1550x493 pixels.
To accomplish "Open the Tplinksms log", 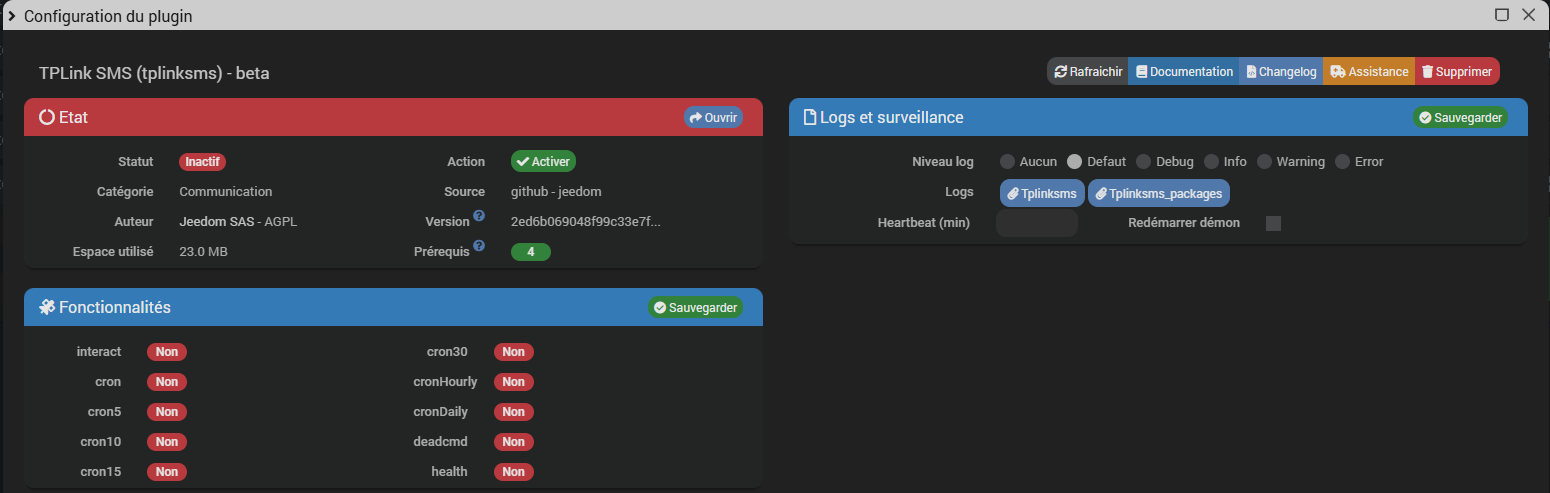I will click(1041, 193).
